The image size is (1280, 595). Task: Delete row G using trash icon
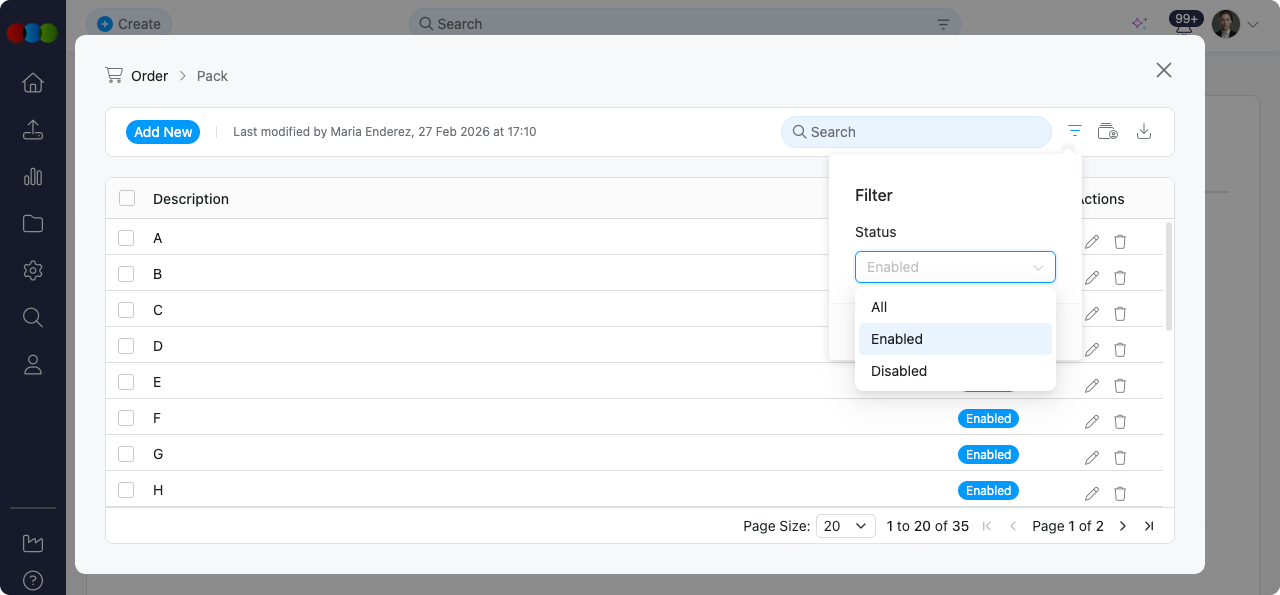(1120, 458)
